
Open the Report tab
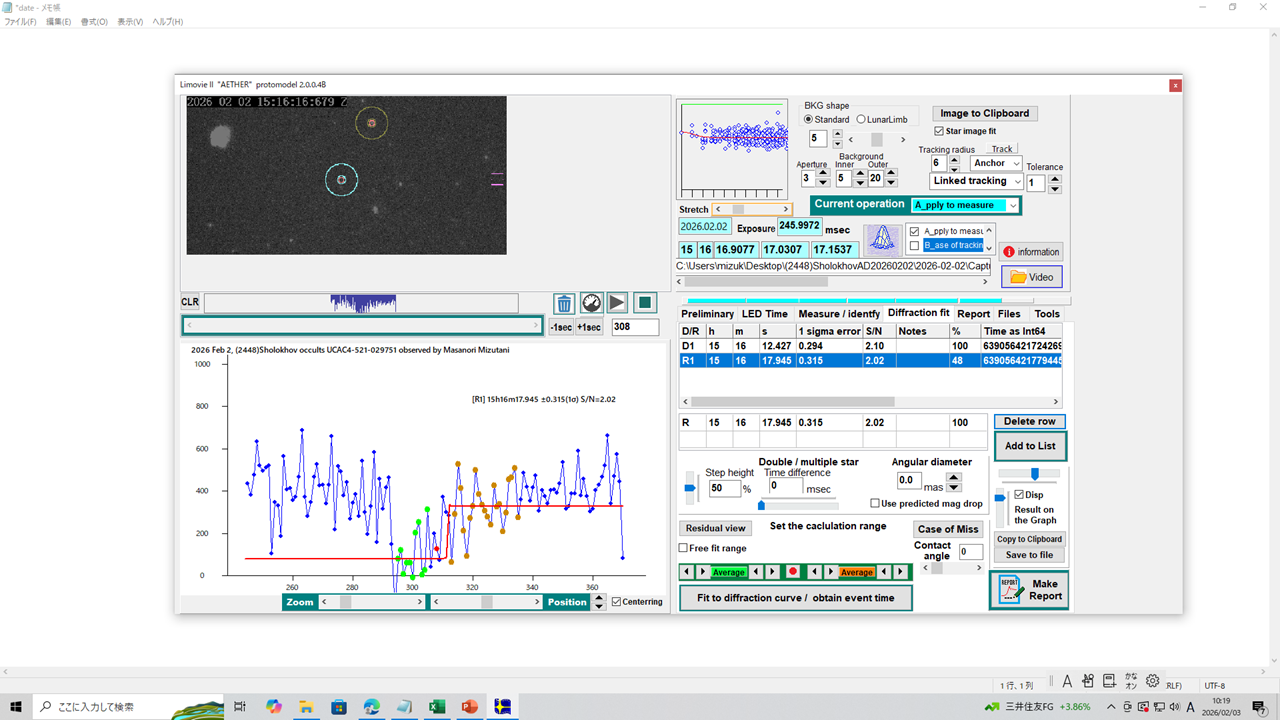pos(973,314)
